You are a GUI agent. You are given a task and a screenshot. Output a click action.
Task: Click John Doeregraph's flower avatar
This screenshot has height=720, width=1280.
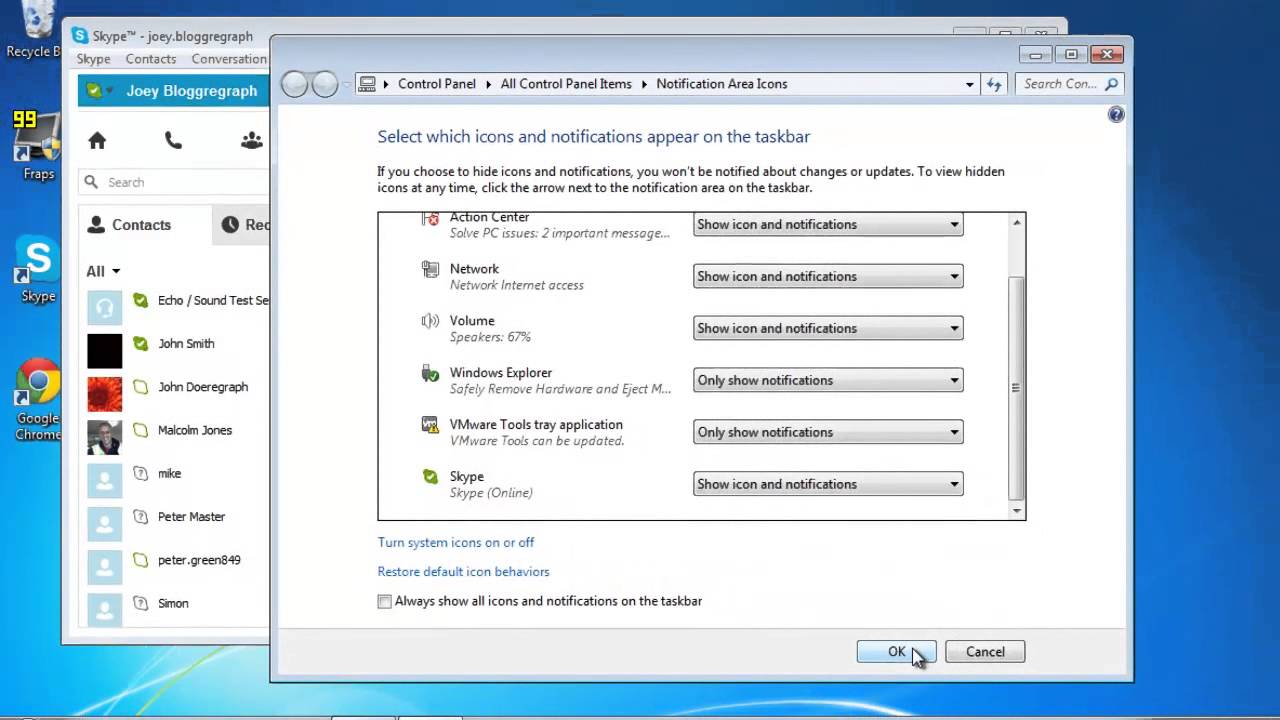point(105,394)
